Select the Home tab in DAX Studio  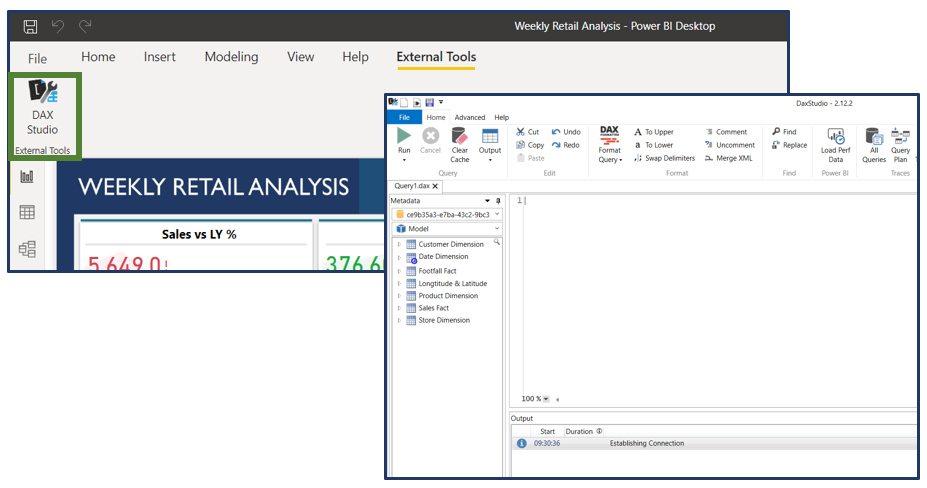(x=436, y=117)
